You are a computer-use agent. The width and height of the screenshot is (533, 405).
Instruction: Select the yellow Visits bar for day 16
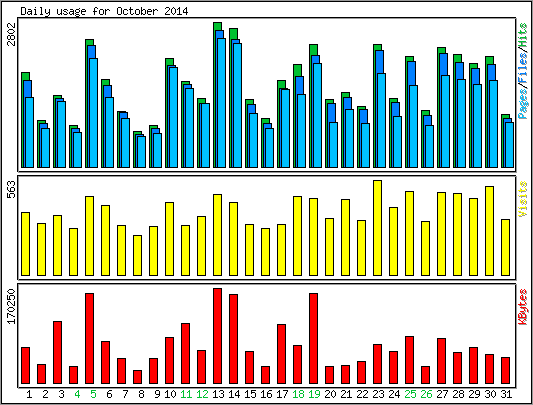pos(265,252)
